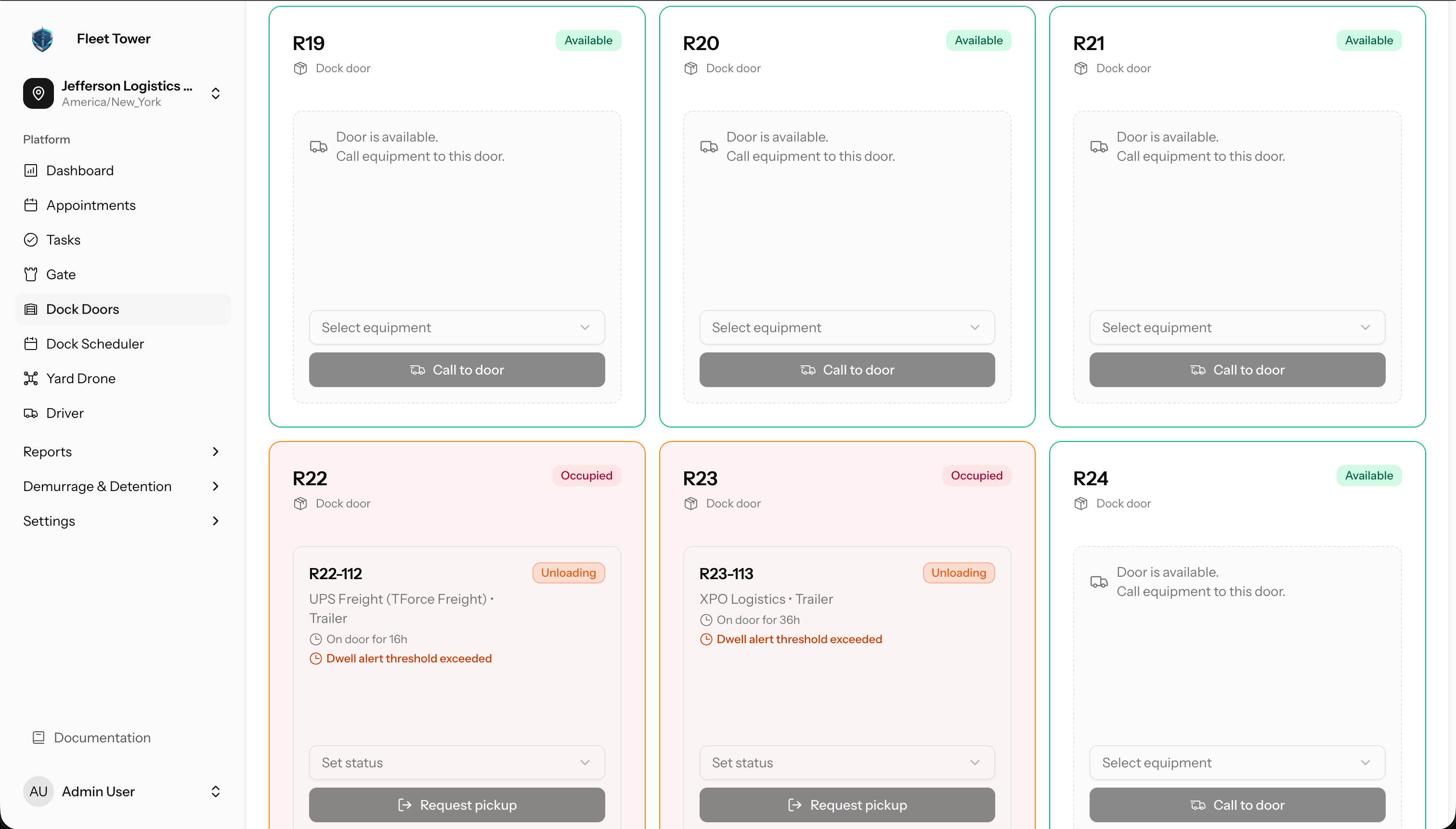Click the AU avatar for Admin User
The height and width of the screenshot is (829, 1456).
tap(38, 791)
